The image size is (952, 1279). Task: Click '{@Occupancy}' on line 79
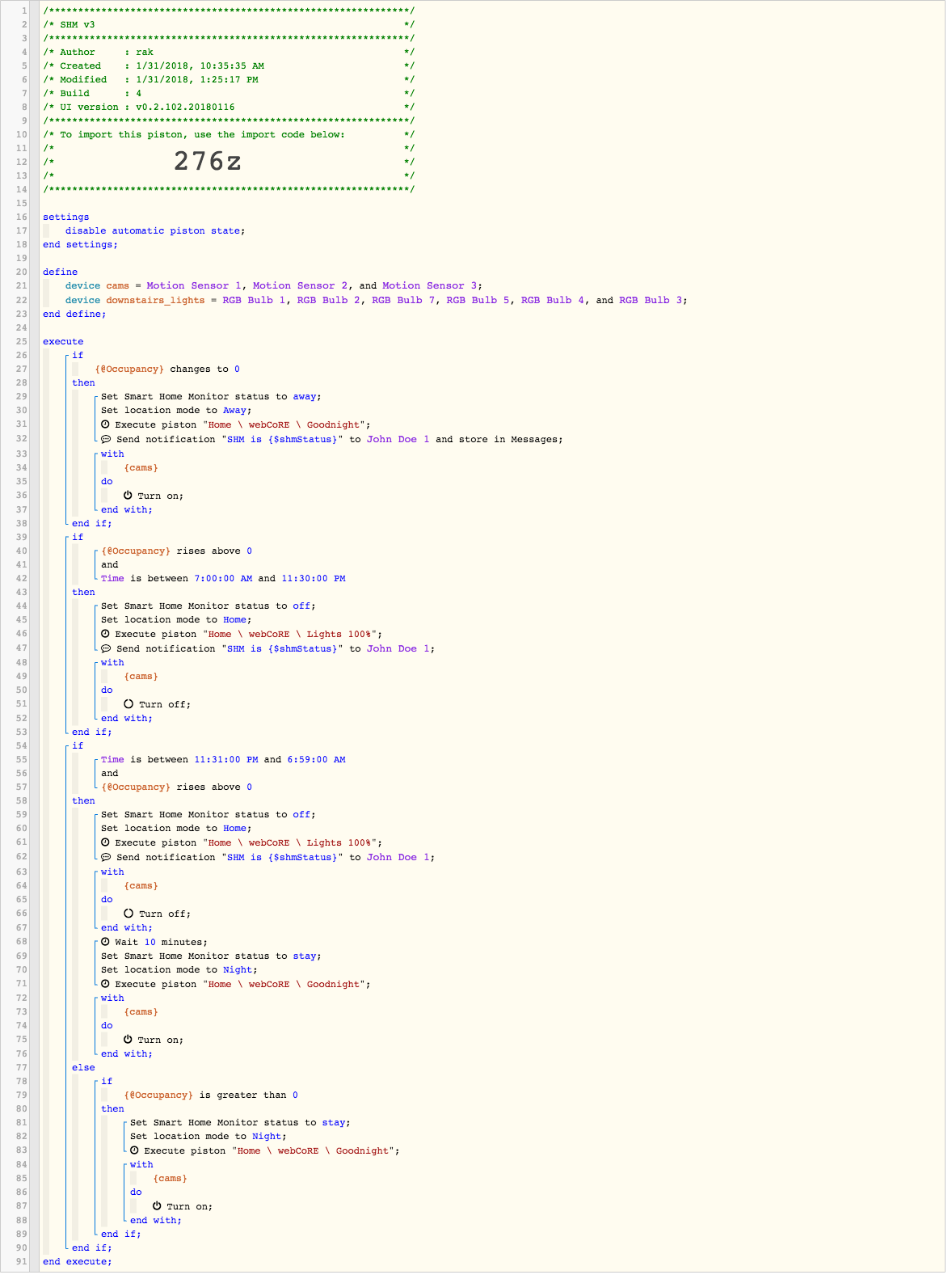pos(158,1095)
